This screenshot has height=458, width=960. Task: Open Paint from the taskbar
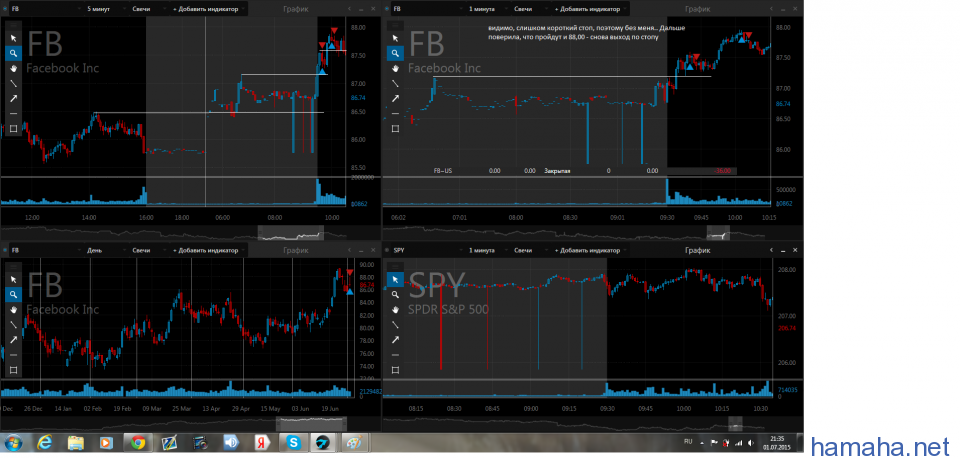point(355,442)
